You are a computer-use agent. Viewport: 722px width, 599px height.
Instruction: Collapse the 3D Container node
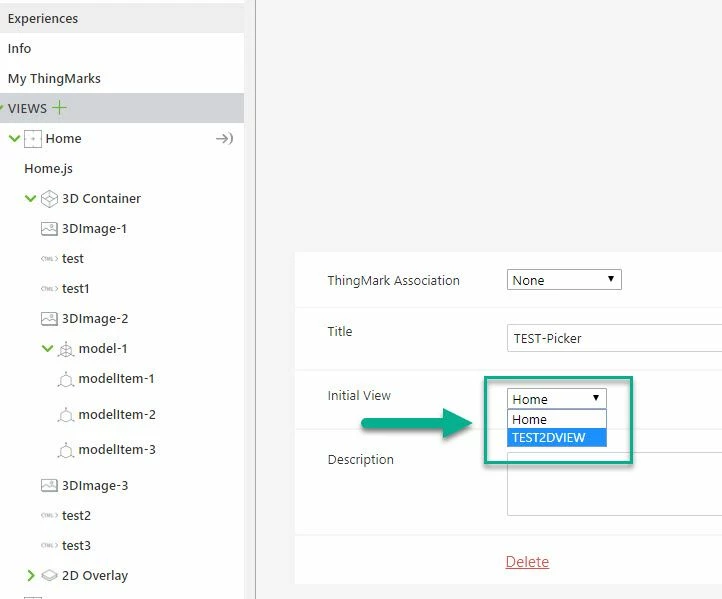tap(30, 198)
